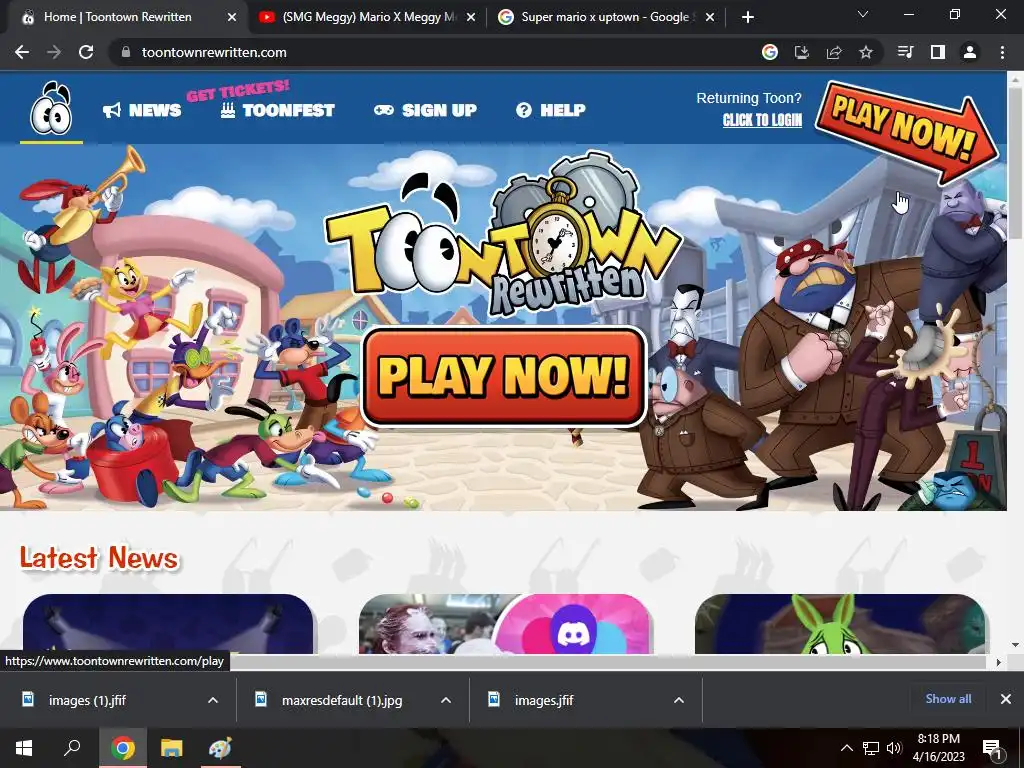This screenshot has width=1024, height=768.
Task: Open Chrome three-dot menu
Action: (1002, 52)
